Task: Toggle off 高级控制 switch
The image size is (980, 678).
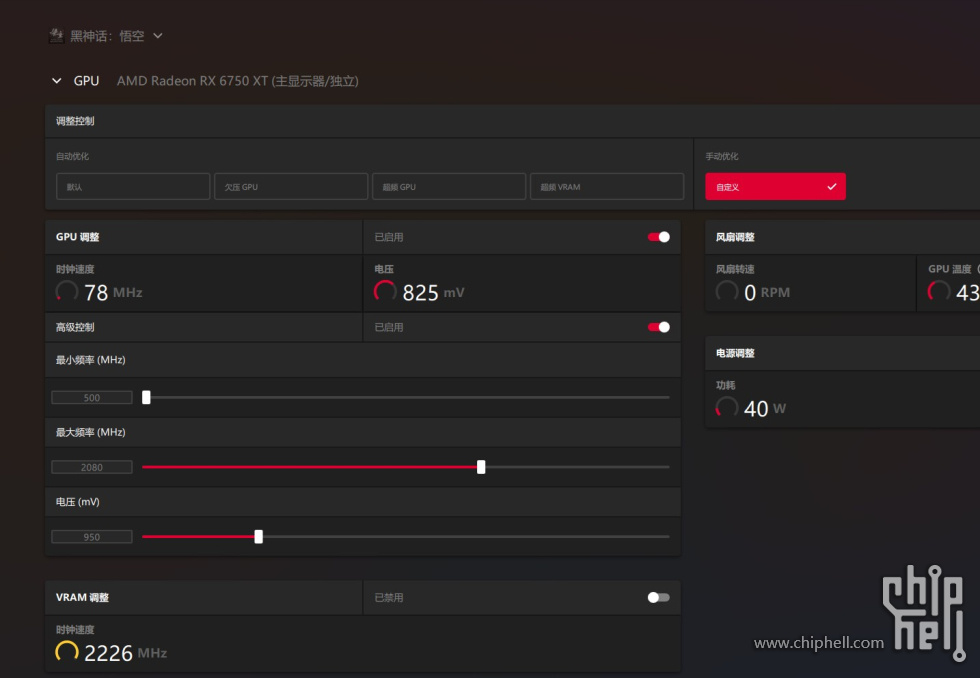Action: pyautogui.click(x=659, y=327)
